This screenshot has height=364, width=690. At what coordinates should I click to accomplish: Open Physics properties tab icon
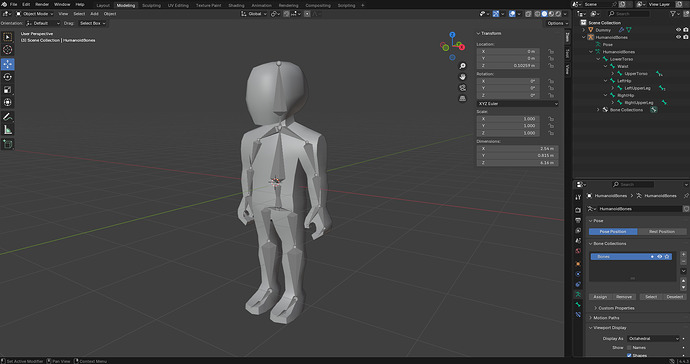(578, 274)
